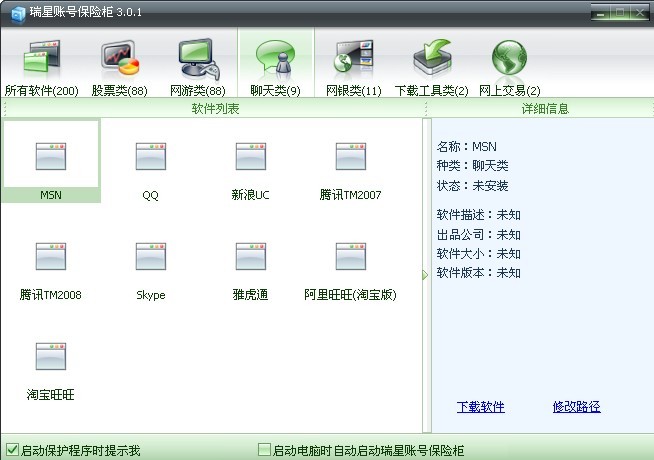This screenshot has width=654, height=460.
Task: Select the 淘宝旺旺 software icon
Action: pos(51,357)
